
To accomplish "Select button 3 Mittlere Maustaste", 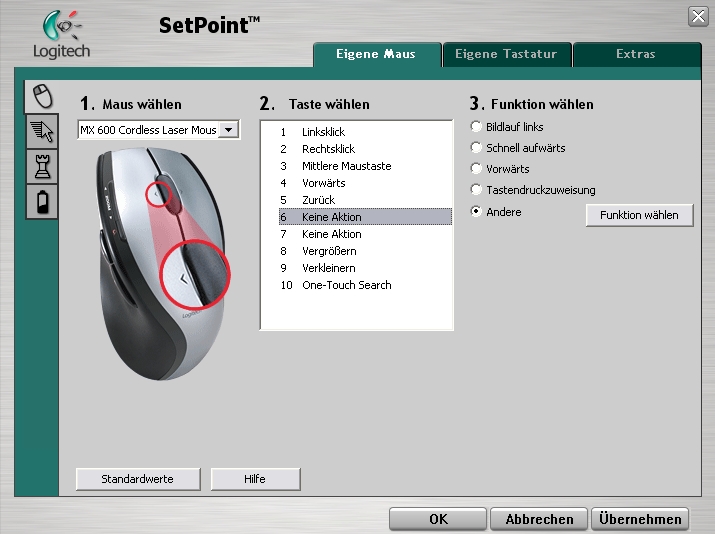I will click(x=365, y=166).
